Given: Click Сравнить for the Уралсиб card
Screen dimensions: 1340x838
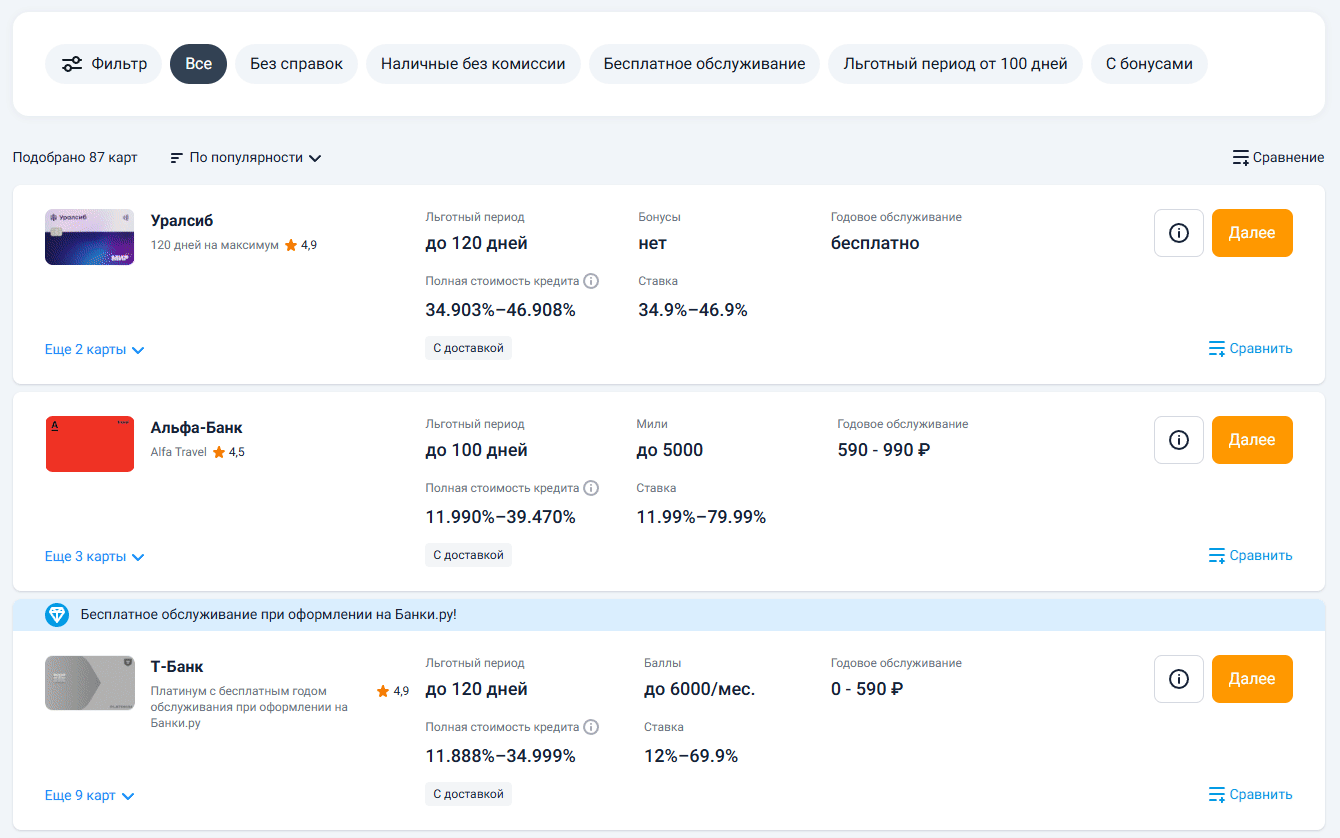Looking at the screenshot, I should (1250, 349).
